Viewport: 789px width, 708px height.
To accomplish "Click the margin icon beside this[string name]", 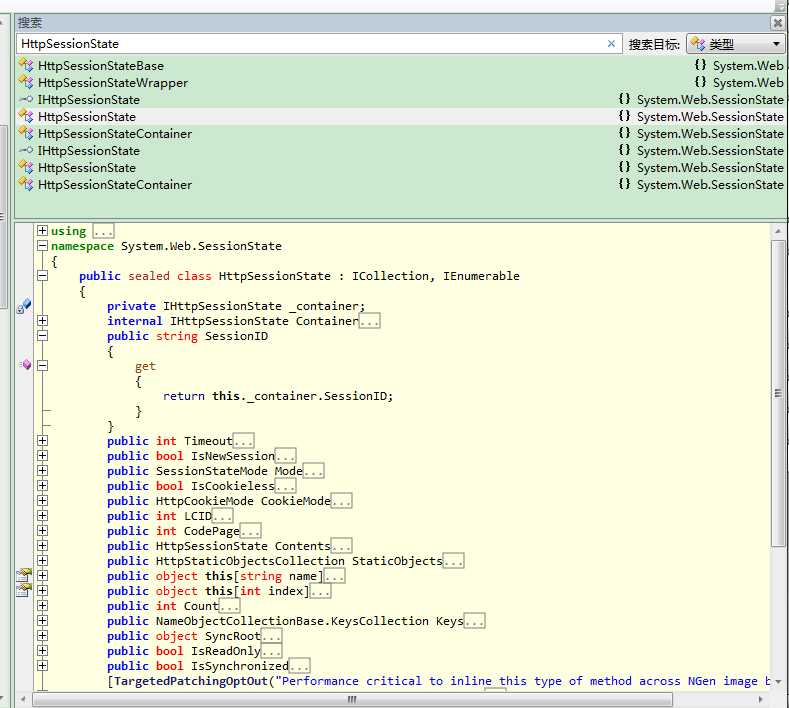I will click(24, 575).
